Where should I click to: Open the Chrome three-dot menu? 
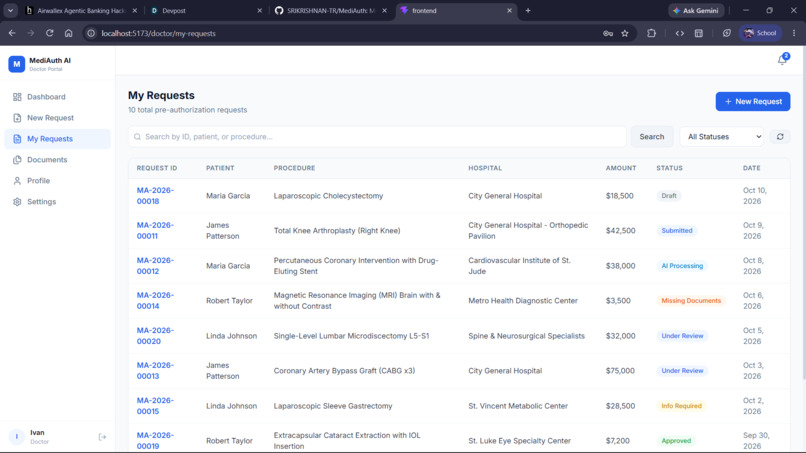[794, 33]
